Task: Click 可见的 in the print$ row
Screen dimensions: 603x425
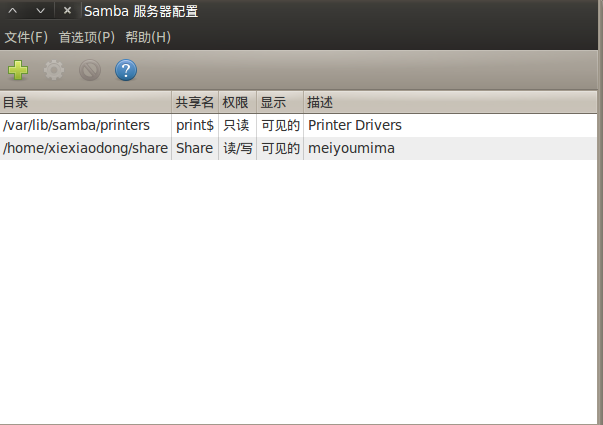Action: 280,125
